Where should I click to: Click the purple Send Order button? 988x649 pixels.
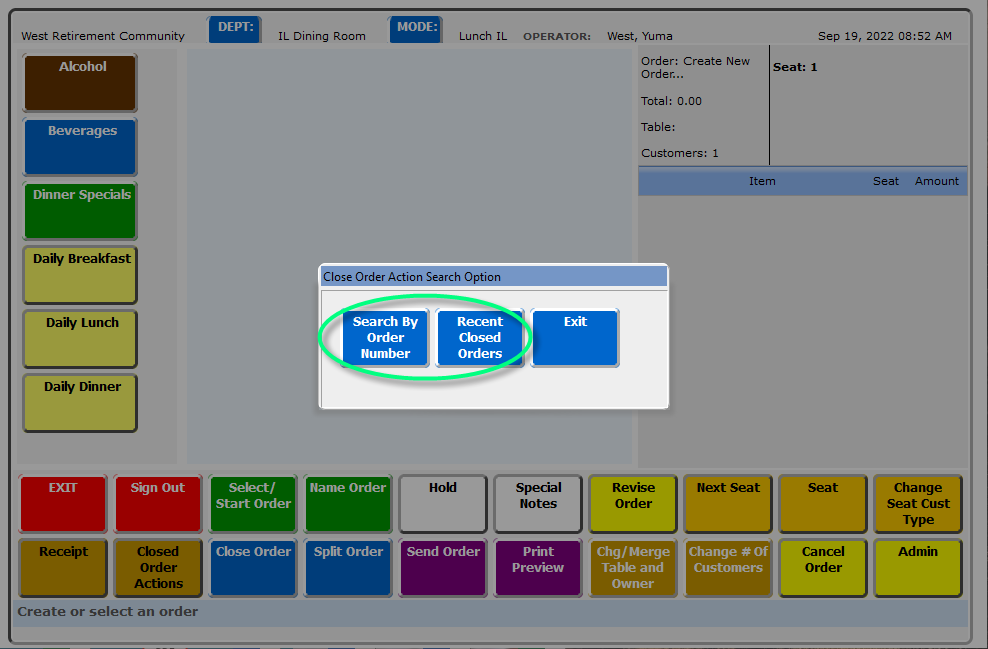click(x=443, y=567)
